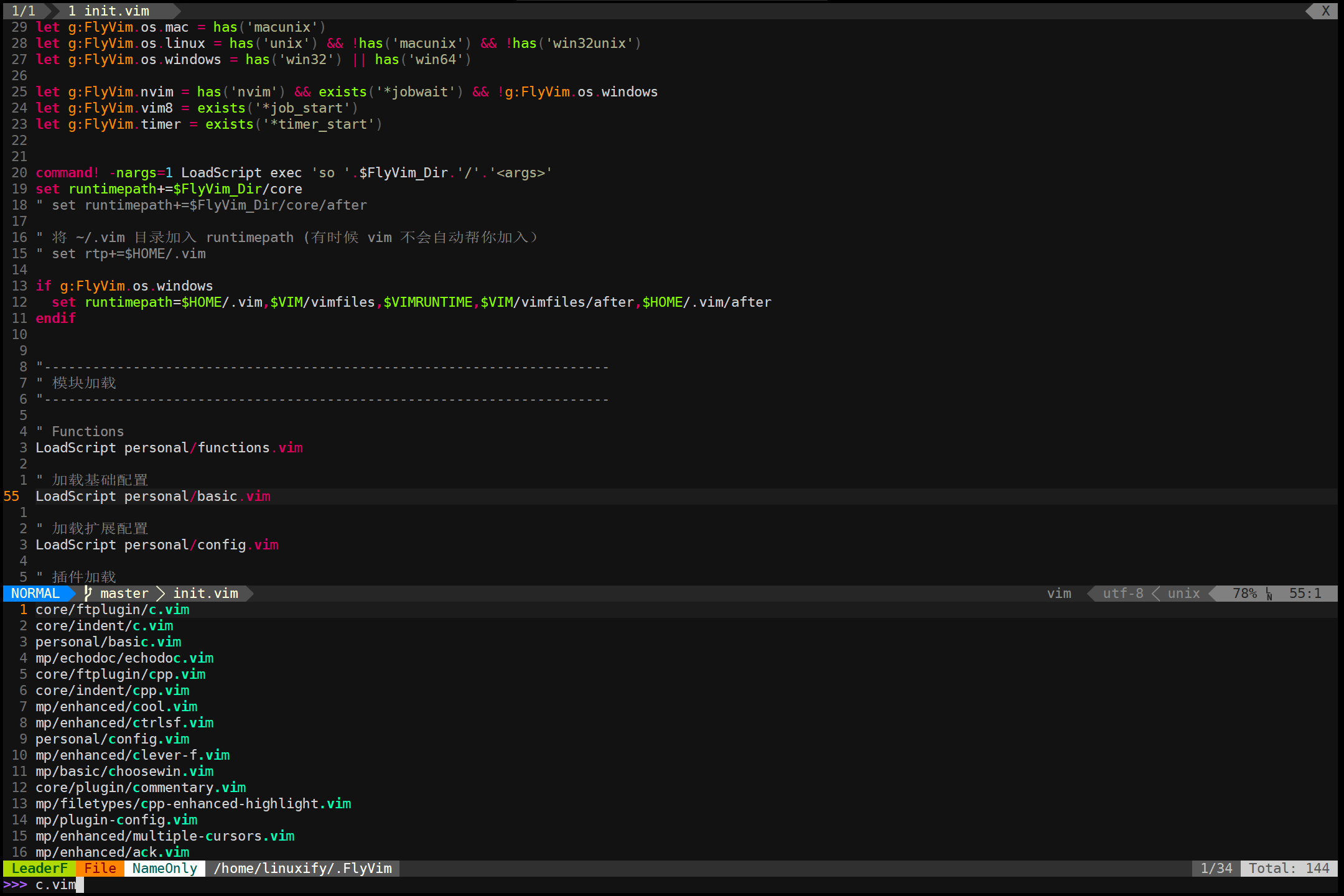Click the line-number symbol beside 78%
1344x896 pixels.
pyautogui.click(x=1269, y=594)
